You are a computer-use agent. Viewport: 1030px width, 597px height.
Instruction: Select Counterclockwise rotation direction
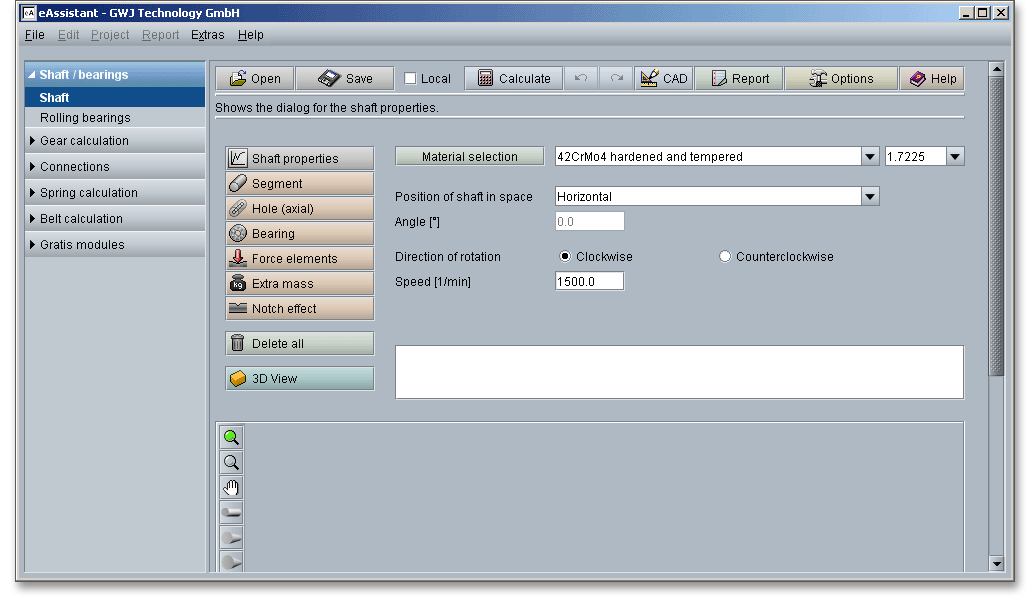[x=725, y=257]
